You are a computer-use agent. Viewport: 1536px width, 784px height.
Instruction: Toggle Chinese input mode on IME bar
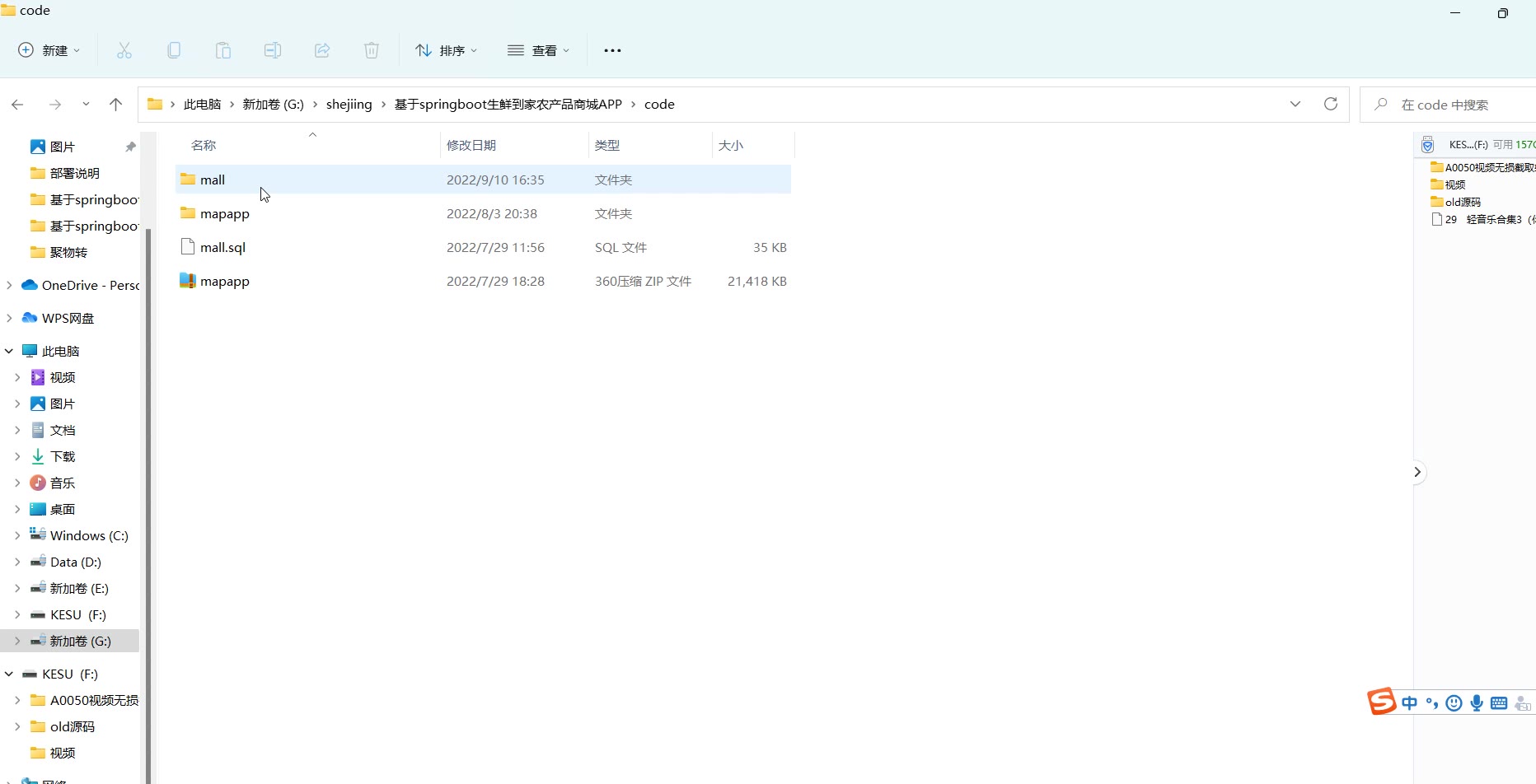[1410, 703]
